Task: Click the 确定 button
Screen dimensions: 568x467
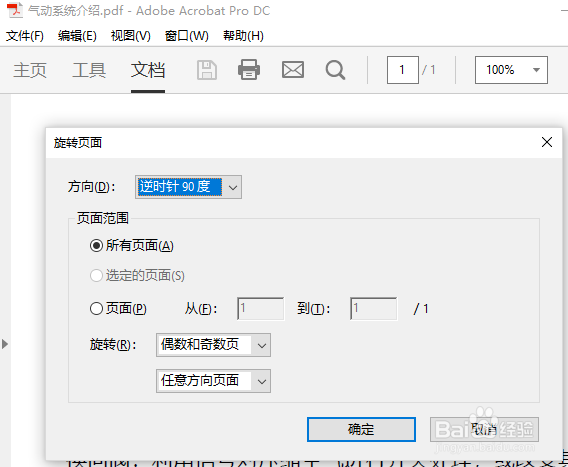Action: [x=361, y=429]
